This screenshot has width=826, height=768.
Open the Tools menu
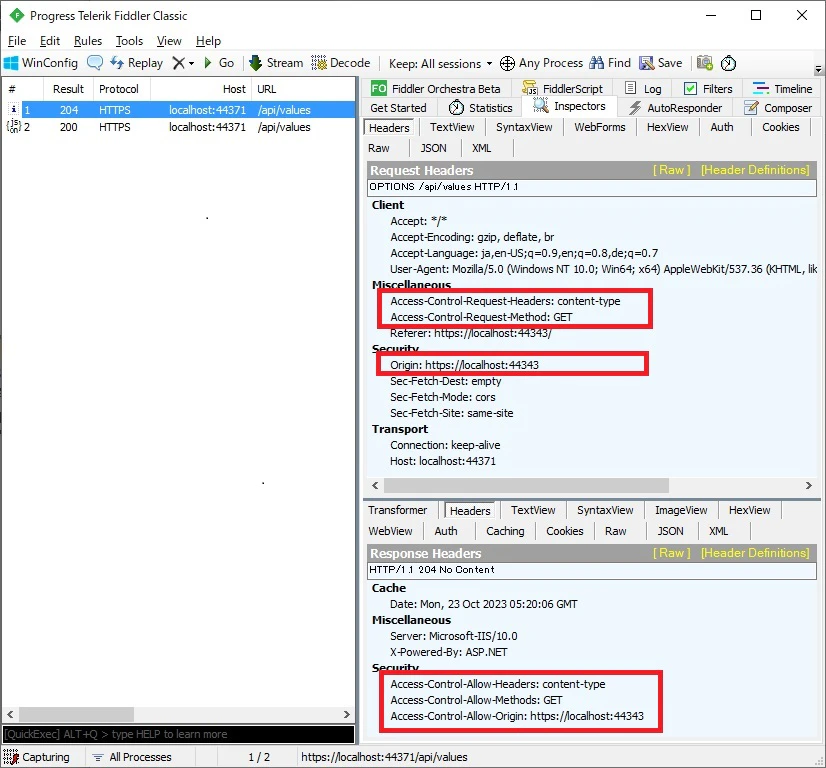coord(130,41)
